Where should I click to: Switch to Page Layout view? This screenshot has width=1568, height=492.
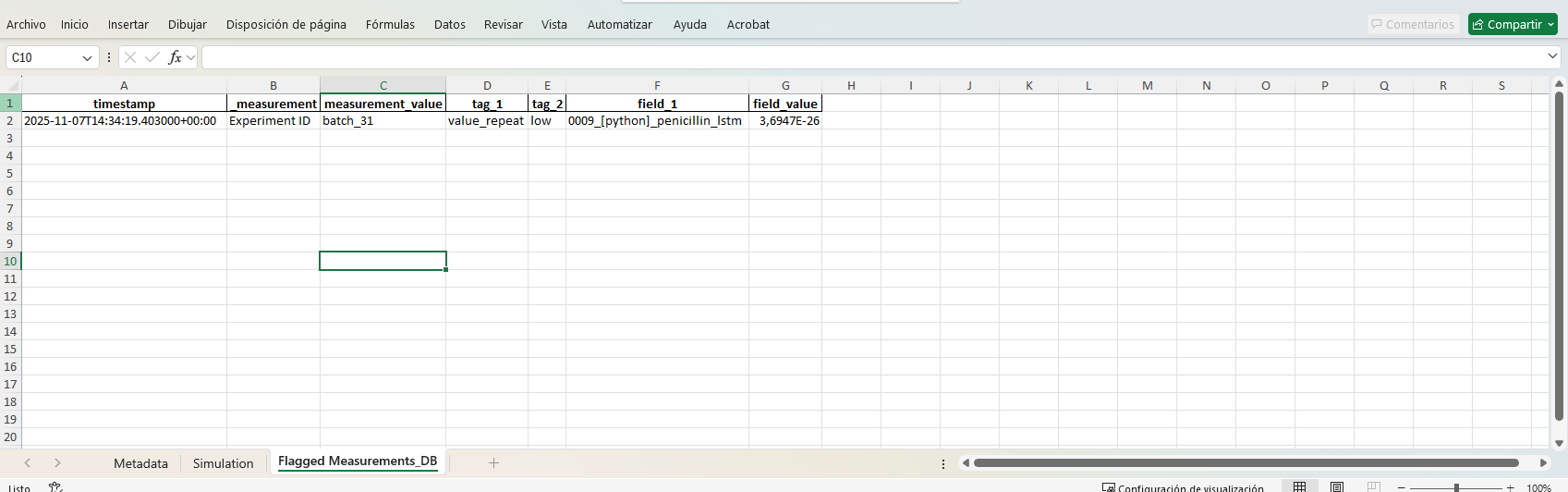click(x=1336, y=487)
